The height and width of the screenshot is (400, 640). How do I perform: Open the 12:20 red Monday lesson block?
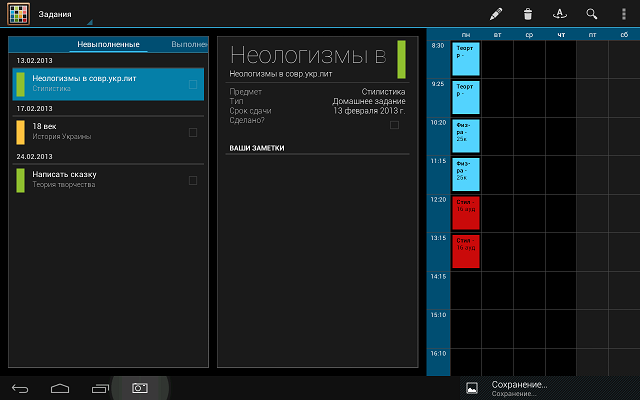tap(466, 213)
